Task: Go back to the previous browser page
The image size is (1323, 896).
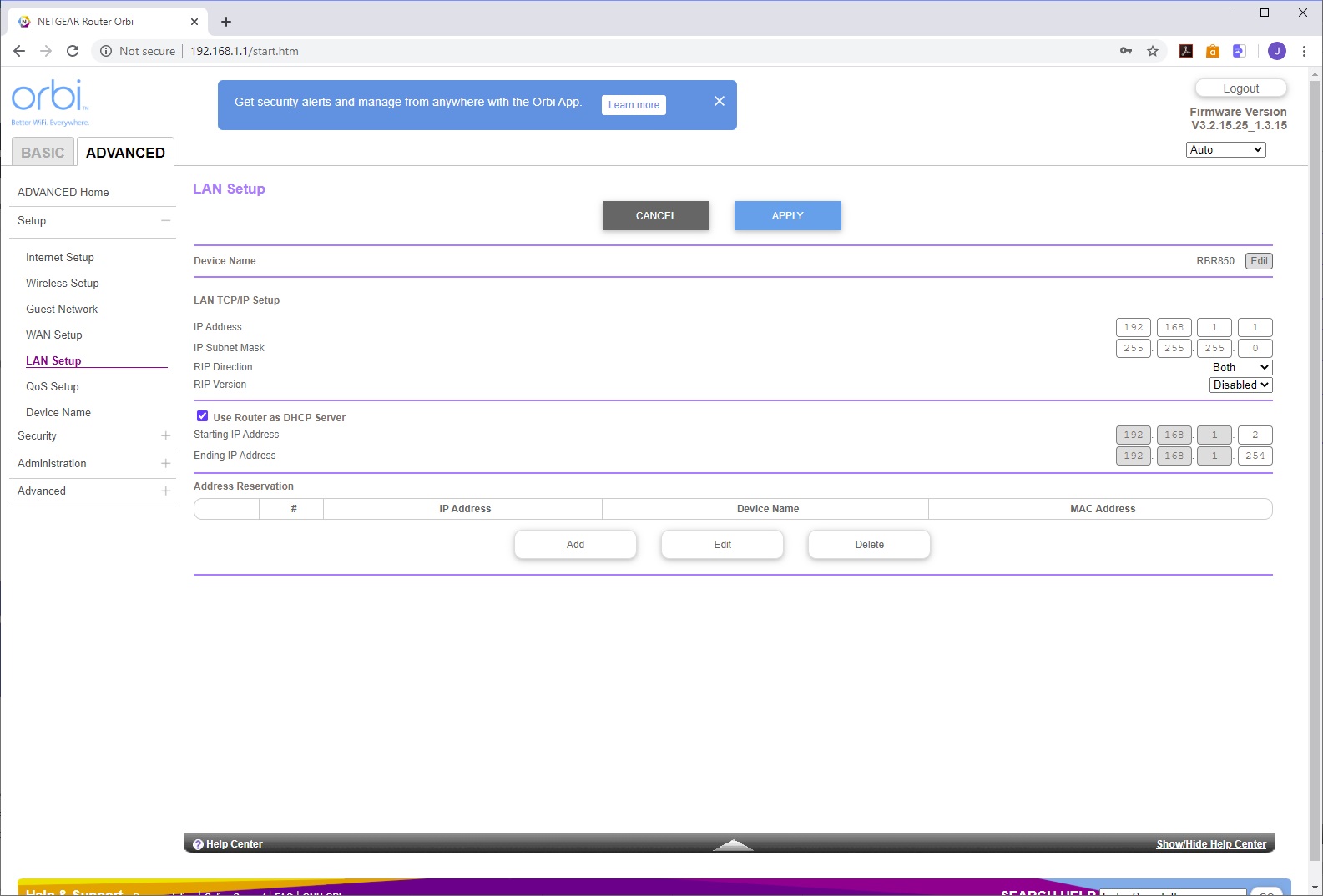Action: point(19,51)
